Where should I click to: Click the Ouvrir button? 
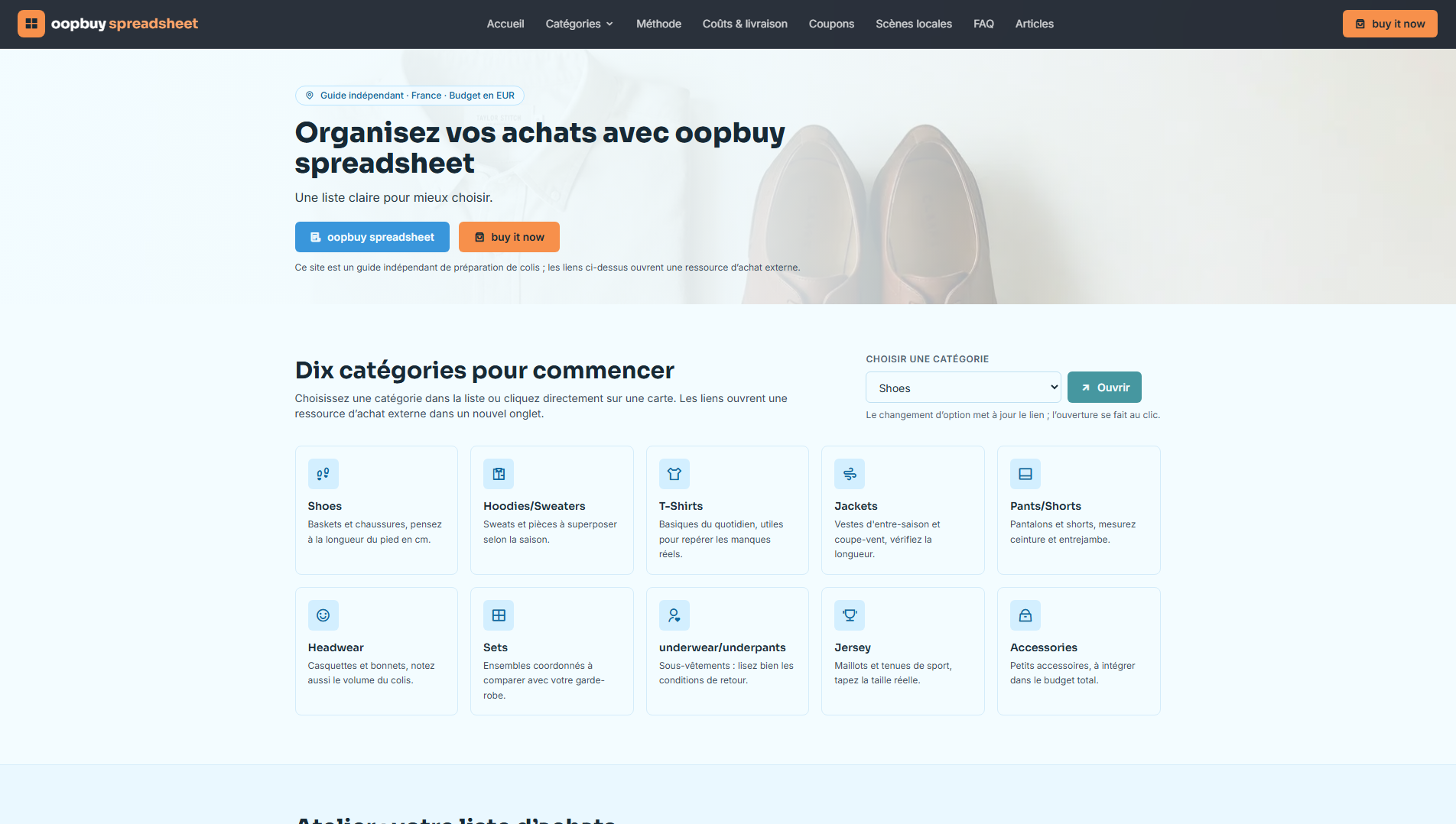point(1104,388)
